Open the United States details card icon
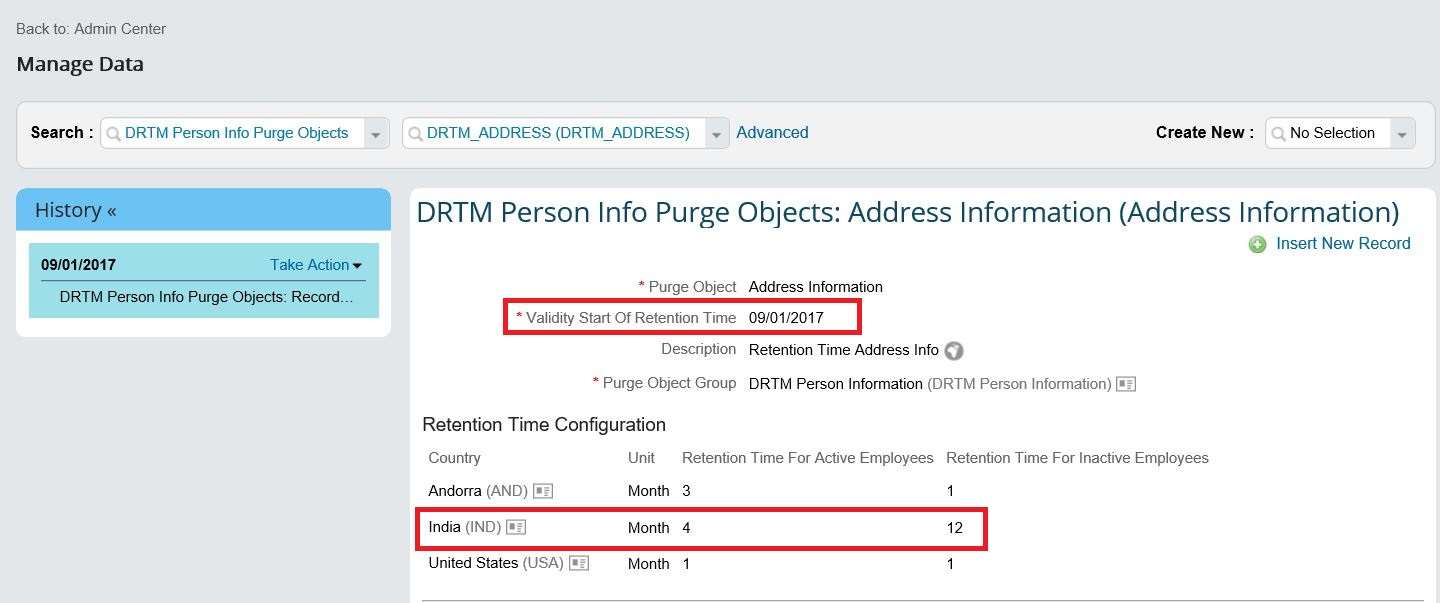1440x603 pixels. pos(579,563)
